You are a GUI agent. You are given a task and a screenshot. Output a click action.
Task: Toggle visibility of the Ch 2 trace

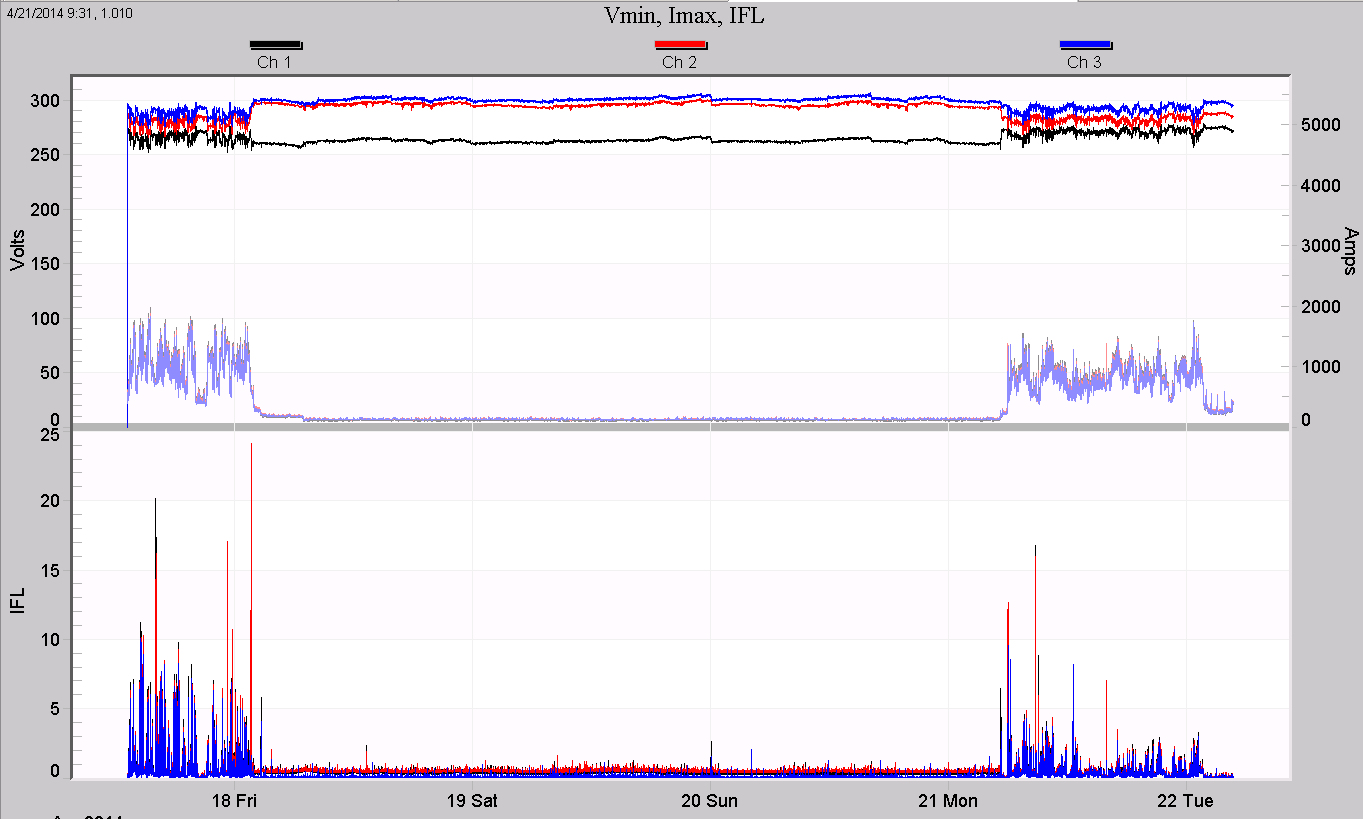point(682,43)
